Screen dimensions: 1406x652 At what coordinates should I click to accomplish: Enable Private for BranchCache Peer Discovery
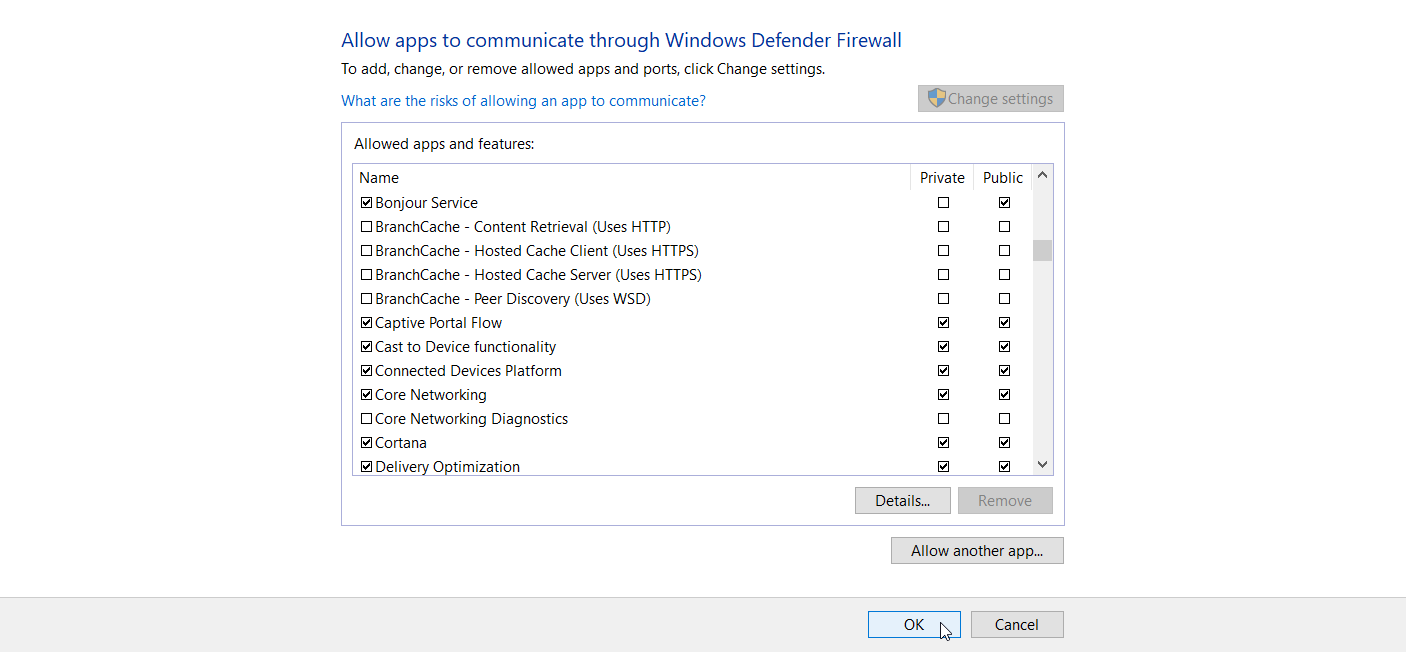click(943, 299)
